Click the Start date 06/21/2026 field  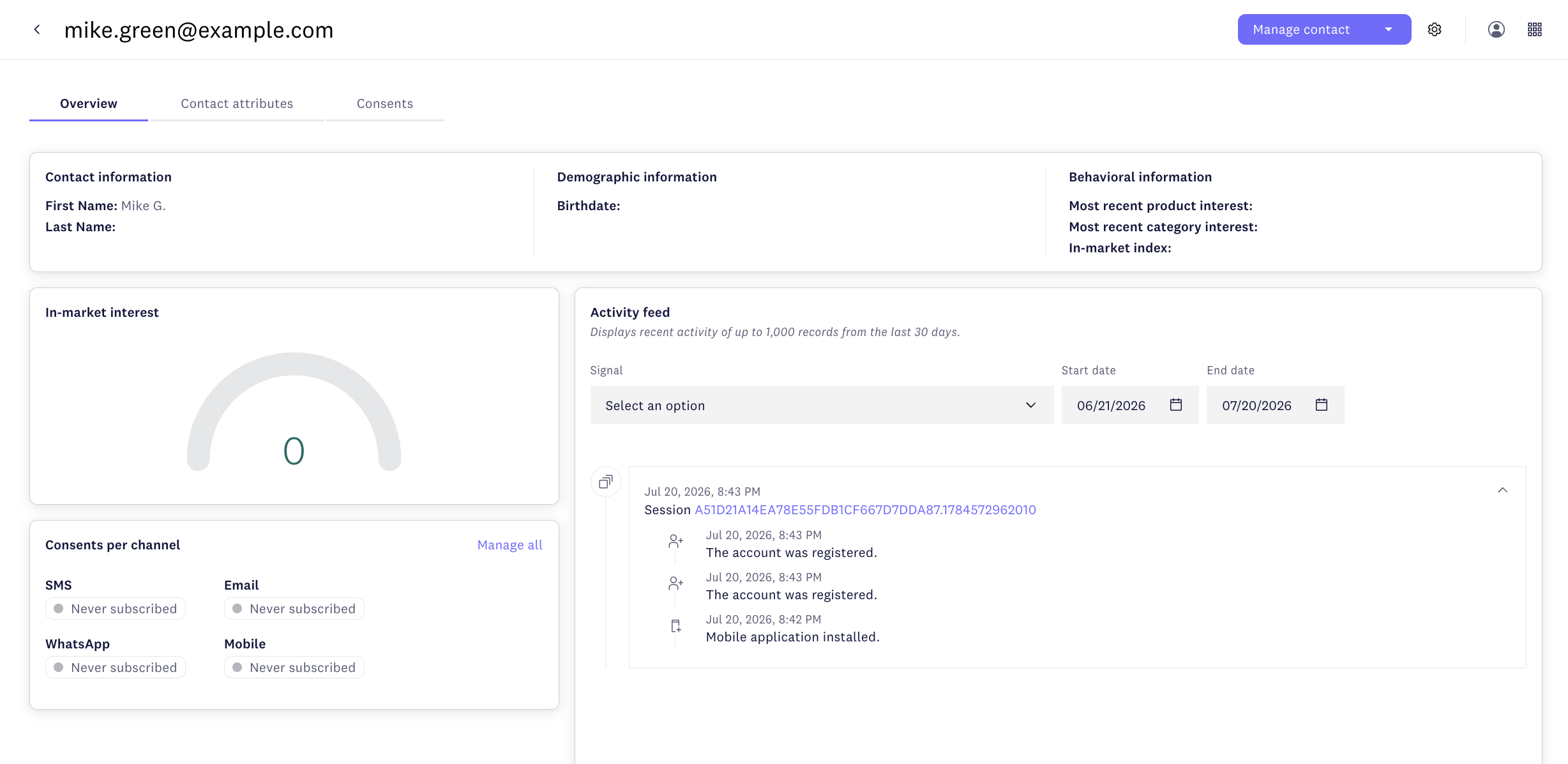1130,405
